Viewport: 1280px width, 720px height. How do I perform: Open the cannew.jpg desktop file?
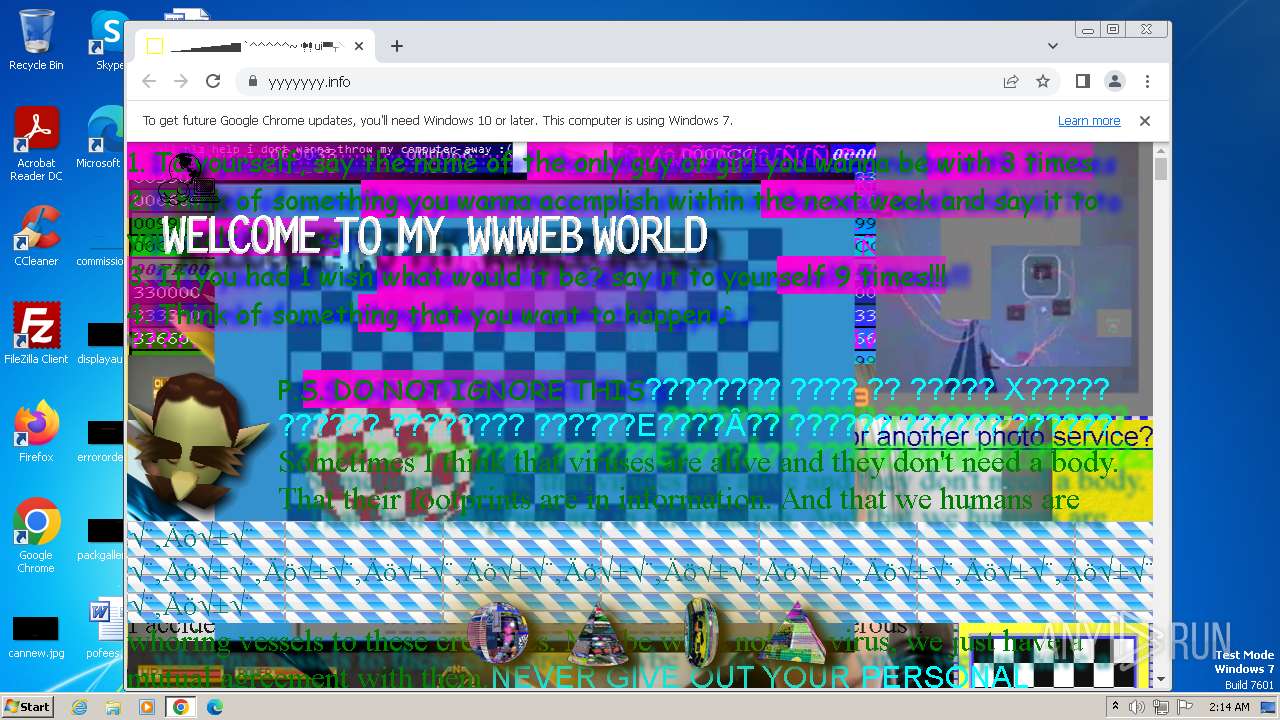(36, 638)
